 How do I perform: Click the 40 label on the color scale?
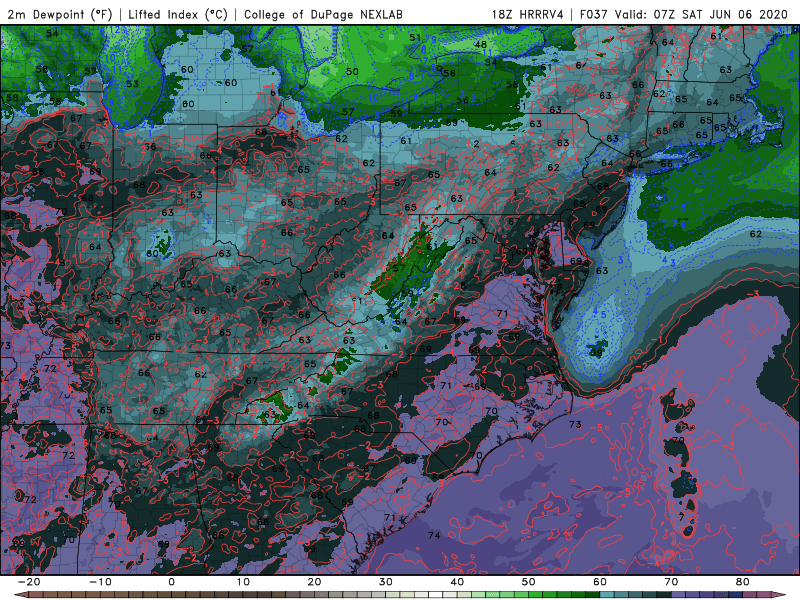(457, 582)
